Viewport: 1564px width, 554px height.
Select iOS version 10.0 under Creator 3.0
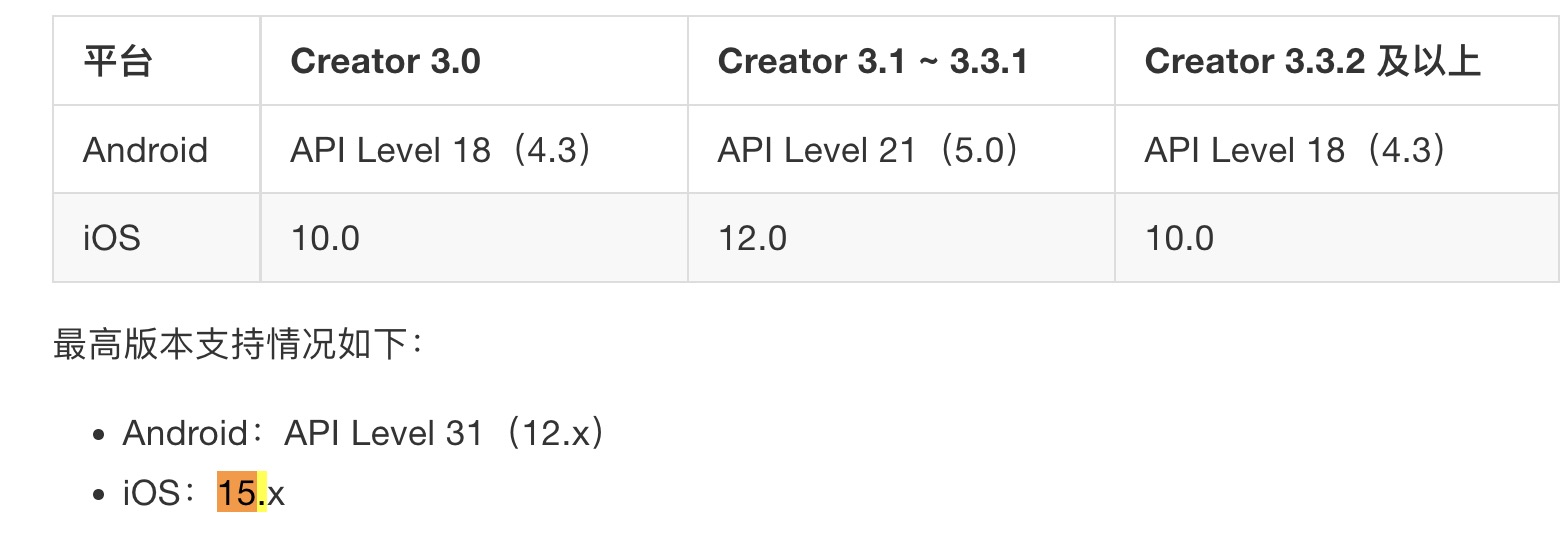pyautogui.click(x=325, y=239)
